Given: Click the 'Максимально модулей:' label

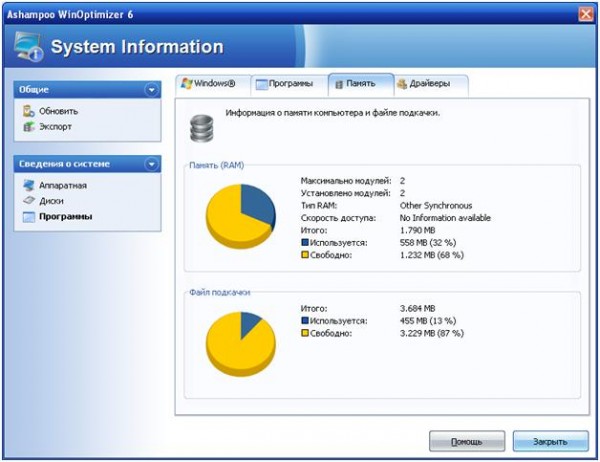Looking at the screenshot, I should coord(346,181).
